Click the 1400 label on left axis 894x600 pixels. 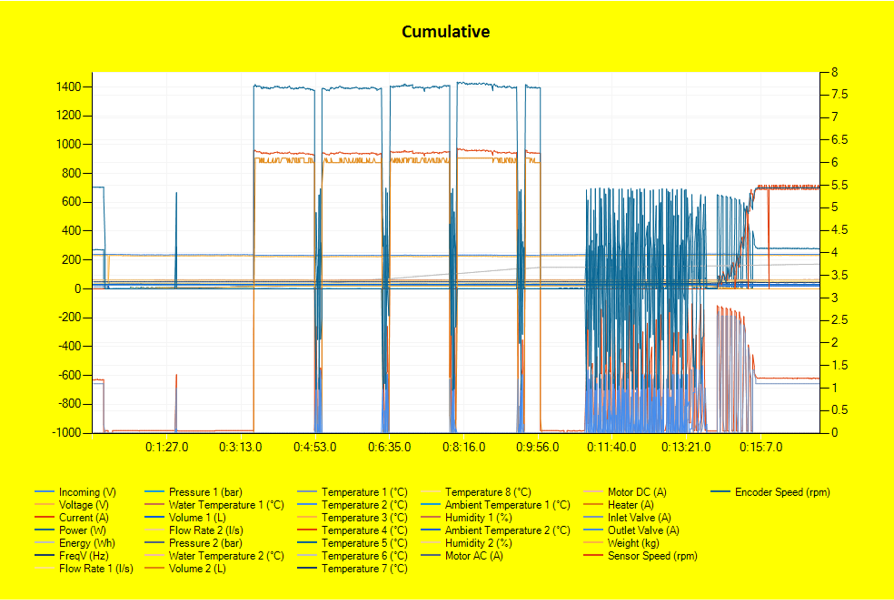click(70, 87)
